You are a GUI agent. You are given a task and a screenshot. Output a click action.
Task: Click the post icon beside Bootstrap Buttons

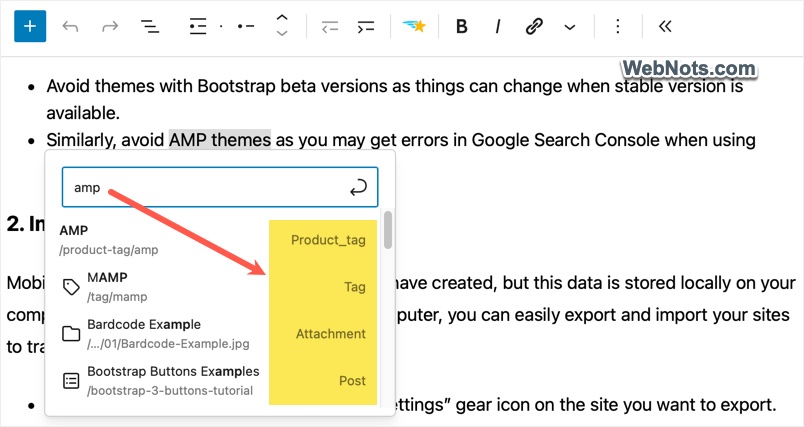[71, 381]
